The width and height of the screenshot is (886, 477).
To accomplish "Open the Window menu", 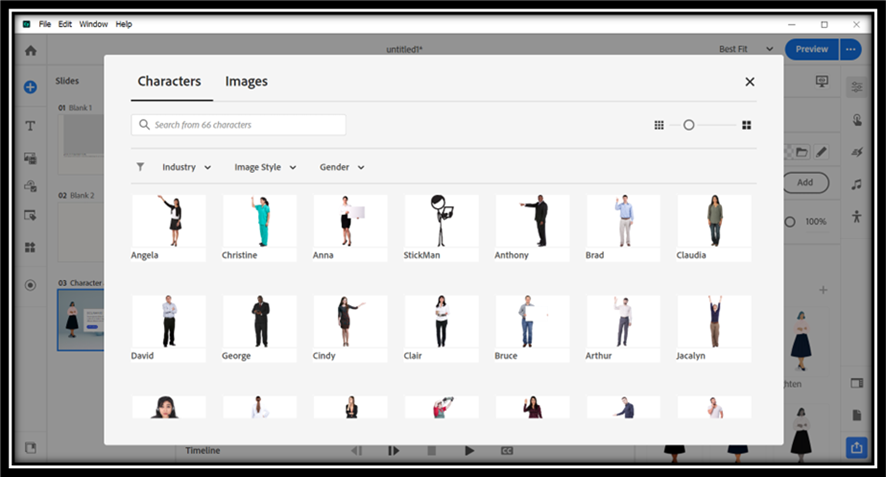I will (x=93, y=23).
